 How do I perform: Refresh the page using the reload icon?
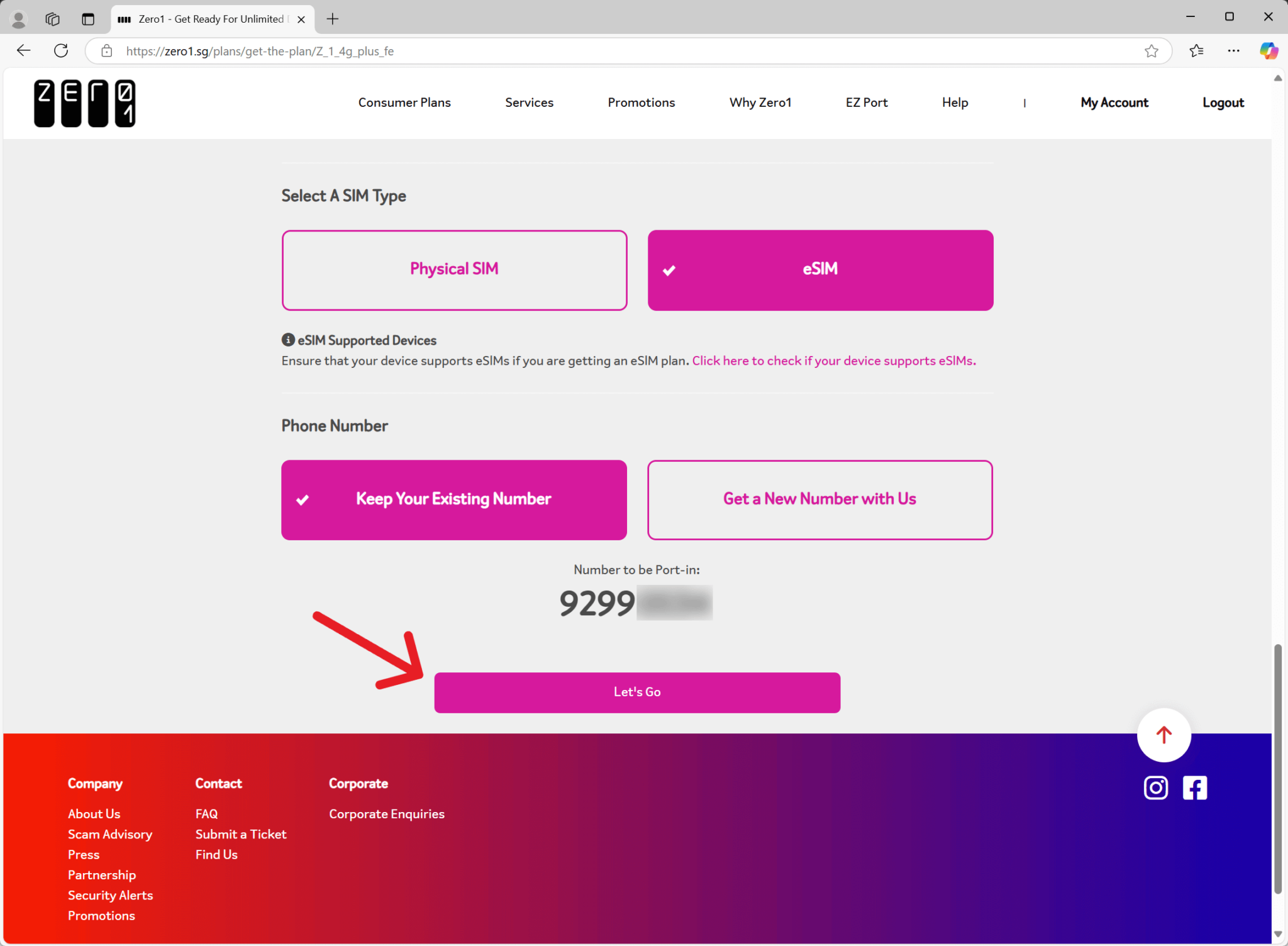point(61,50)
